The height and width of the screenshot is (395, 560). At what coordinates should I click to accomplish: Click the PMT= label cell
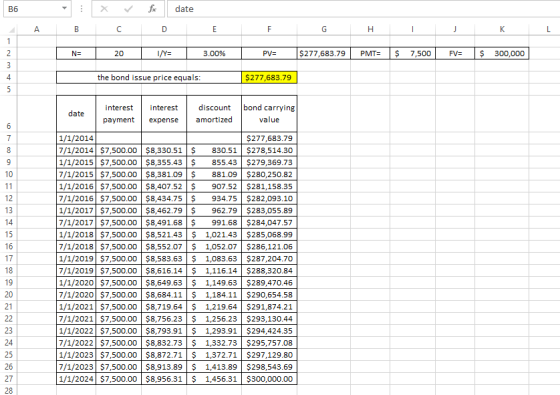[x=370, y=54]
